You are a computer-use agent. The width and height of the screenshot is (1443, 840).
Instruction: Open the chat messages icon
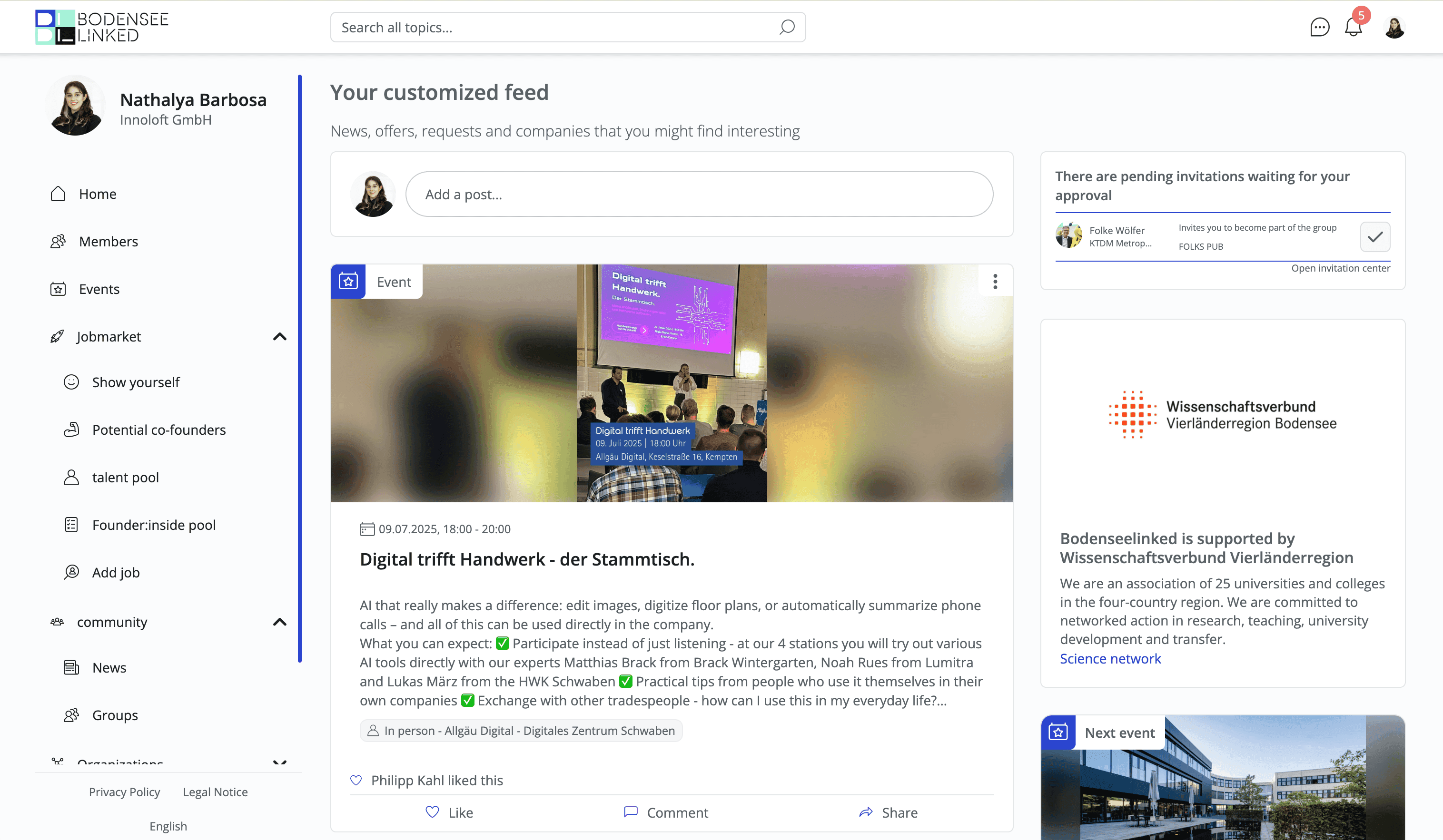(x=1319, y=27)
